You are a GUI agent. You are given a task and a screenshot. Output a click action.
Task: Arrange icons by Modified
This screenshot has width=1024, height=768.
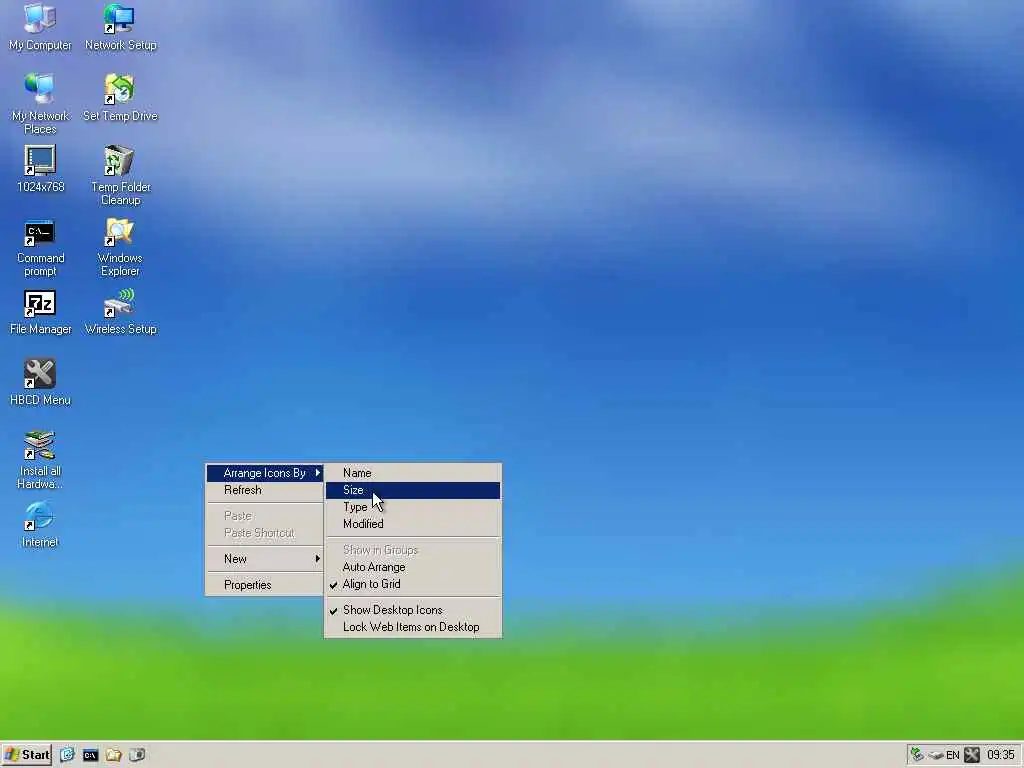point(413,524)
